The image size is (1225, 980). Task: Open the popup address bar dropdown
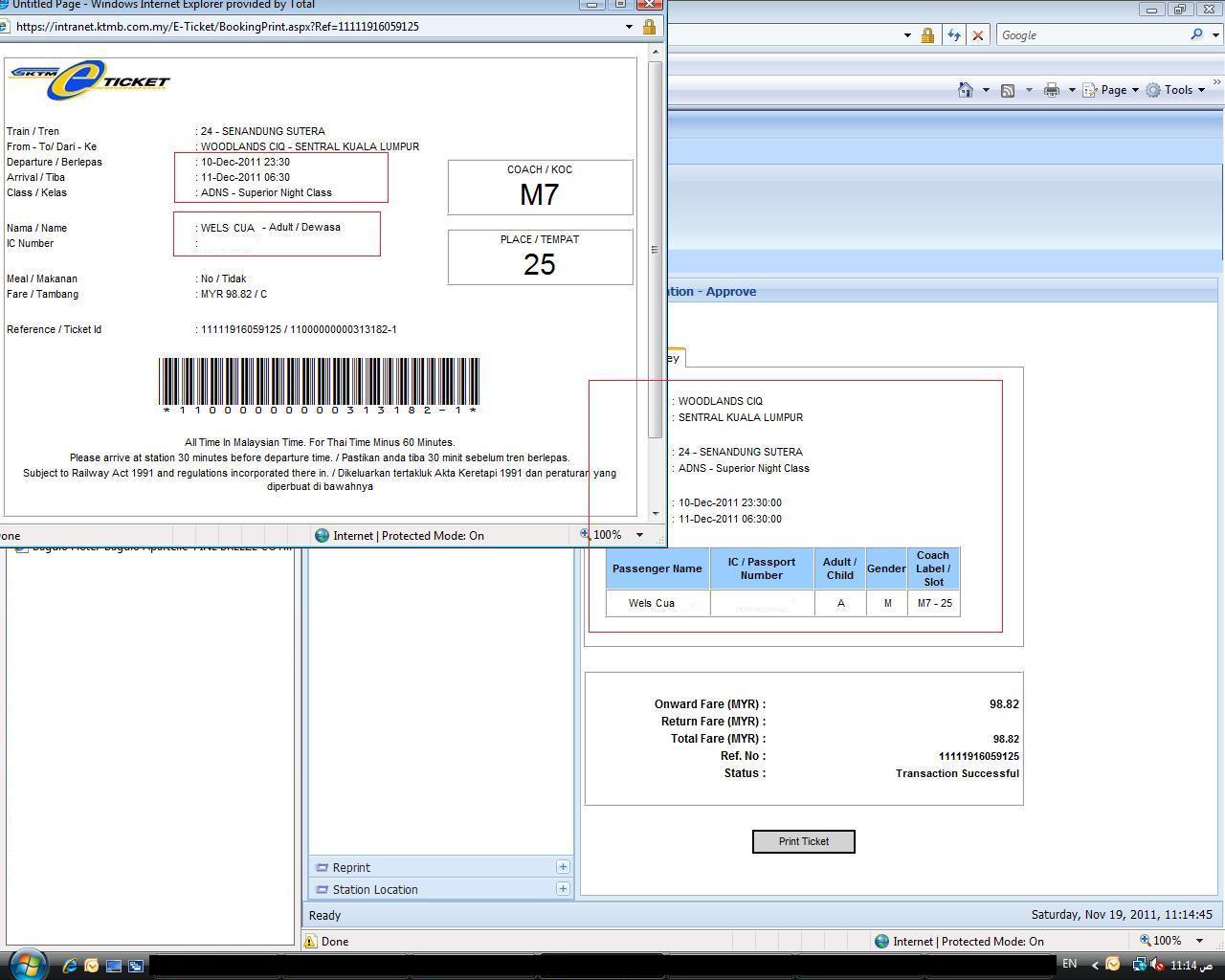pyautogui.click(x=629, y=27)
